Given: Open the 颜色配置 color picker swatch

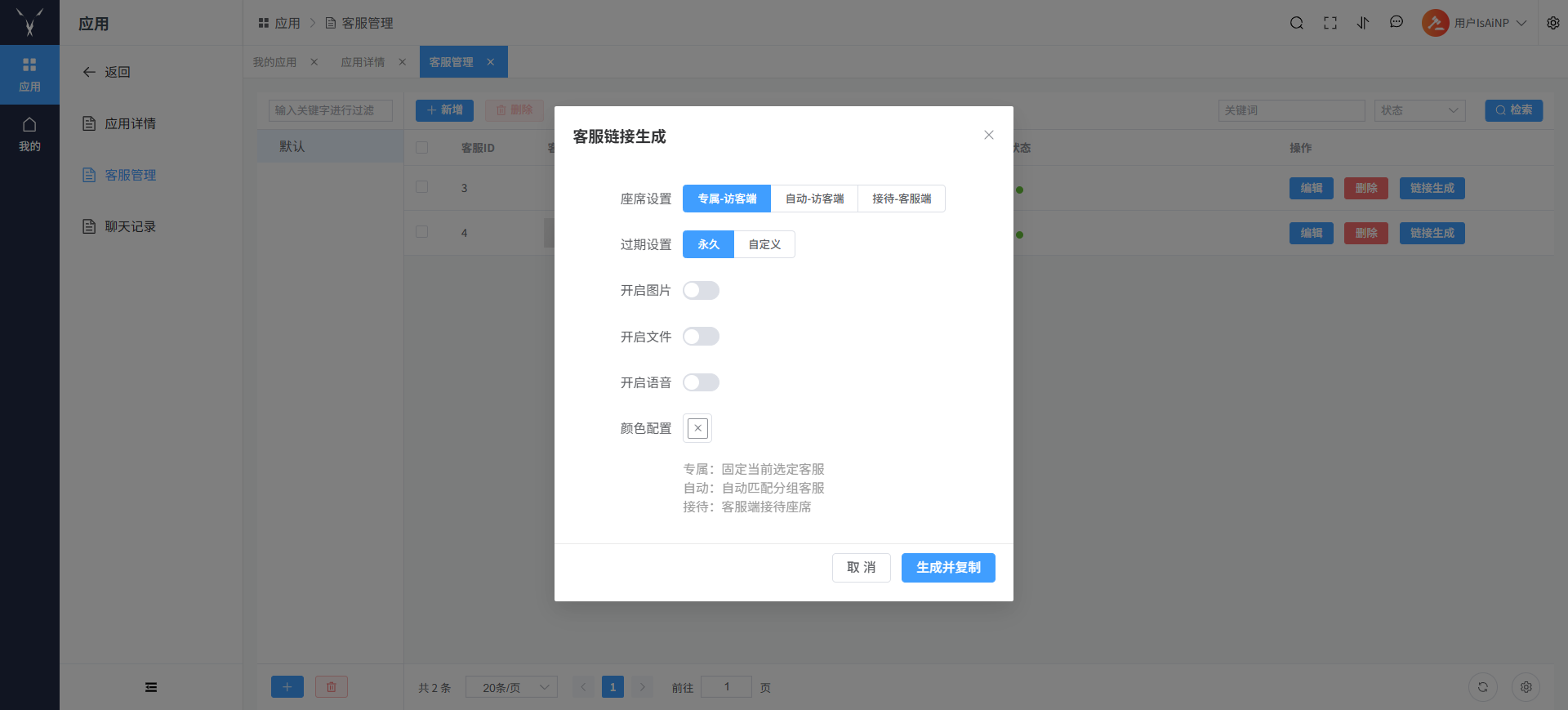Looking at the screenshot, I should [x=697, y=428].
